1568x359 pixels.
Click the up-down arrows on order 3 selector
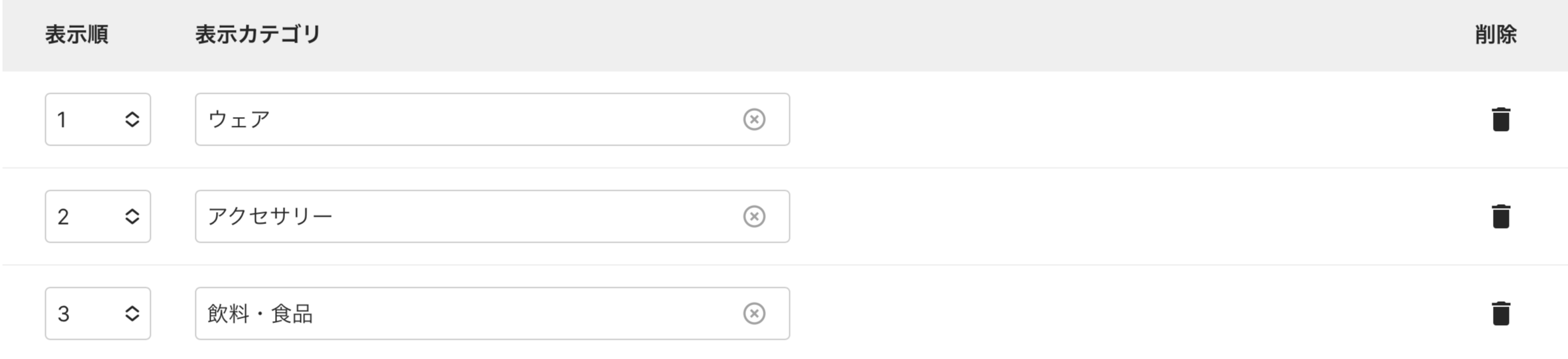pyautogui.click(x=132, y=314)
